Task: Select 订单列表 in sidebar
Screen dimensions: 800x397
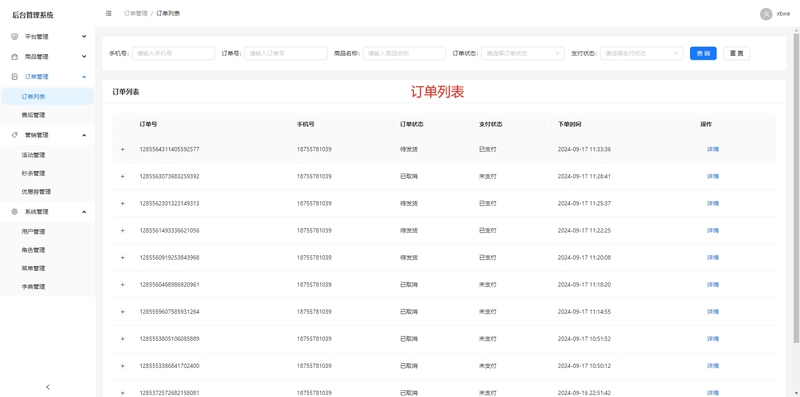Action: 47,96
